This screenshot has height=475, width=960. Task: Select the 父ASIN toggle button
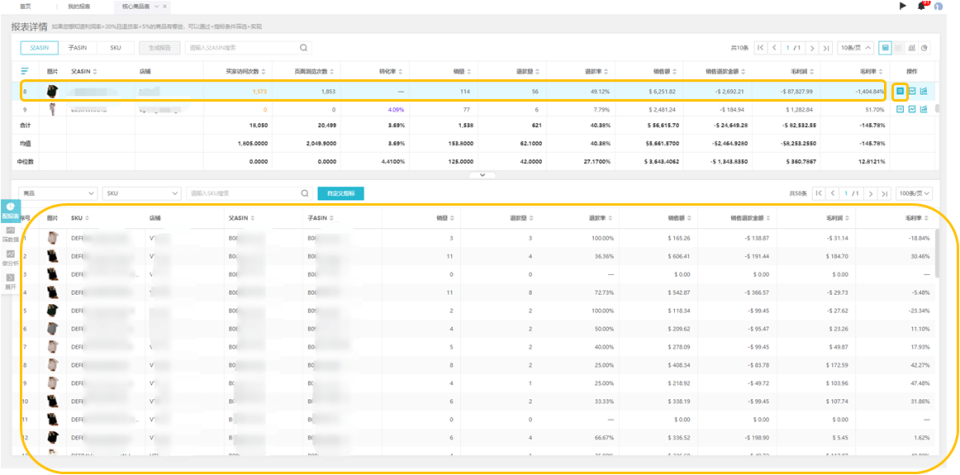click(x=40, y=47)
